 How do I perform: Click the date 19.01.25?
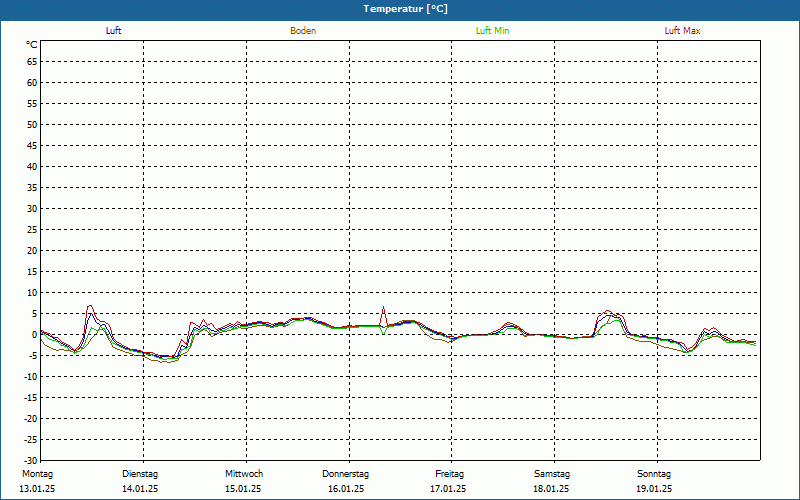[654, 489]
